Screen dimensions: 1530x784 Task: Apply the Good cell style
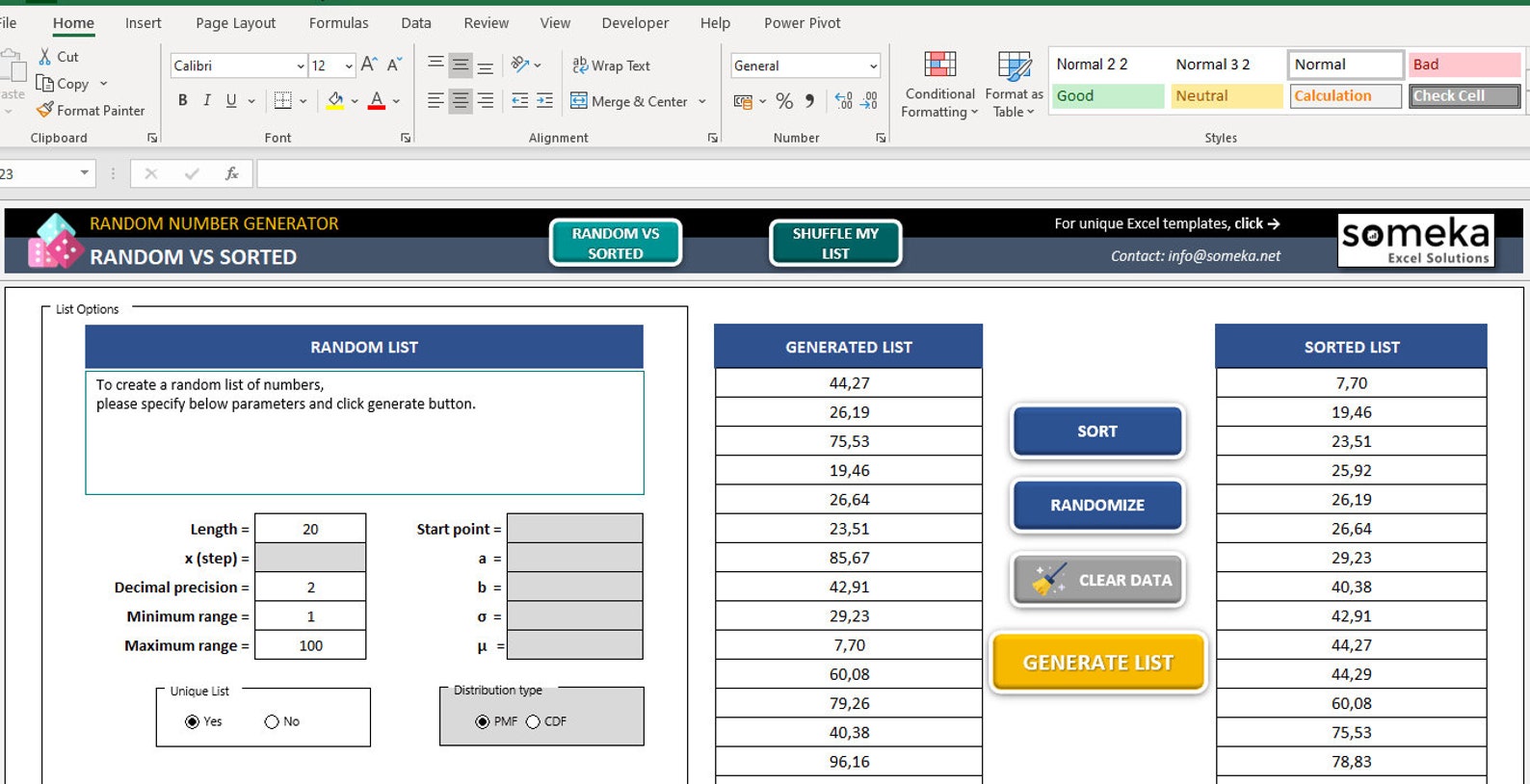point(1108,95)
